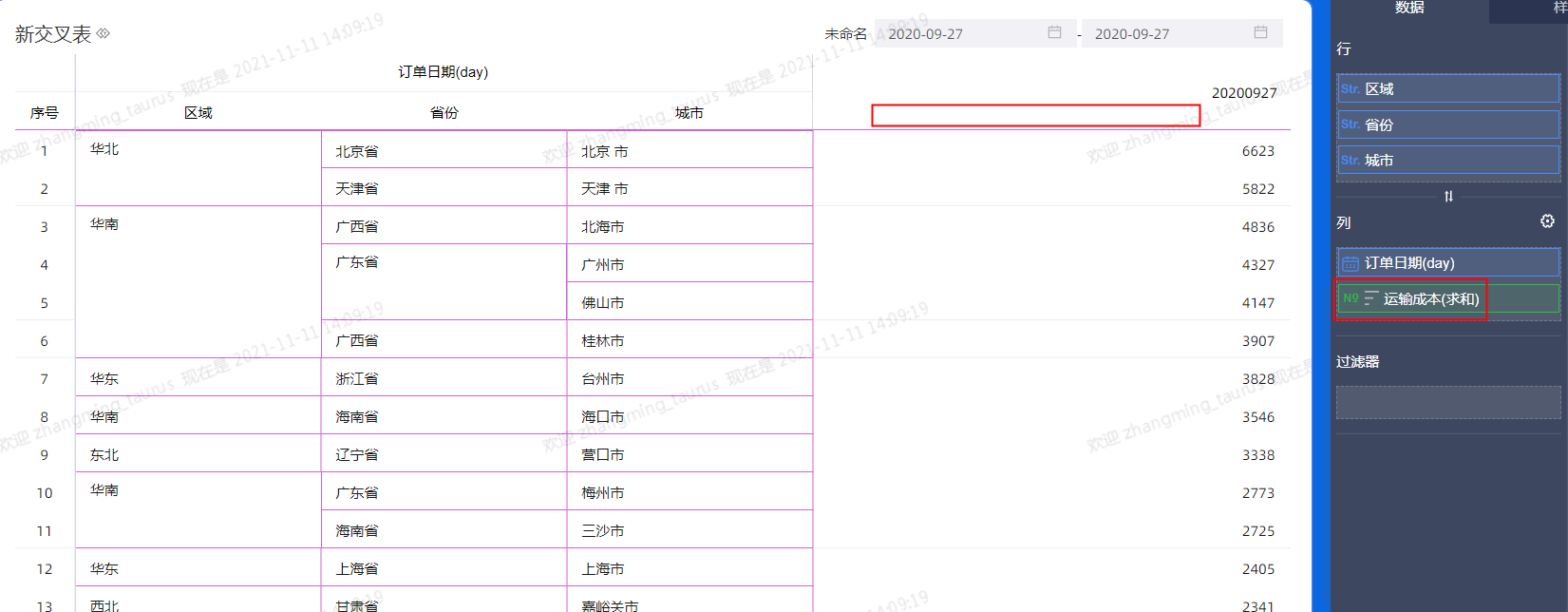Click the No. type icon on 运输成本
Image resolution: width=1568 pixels, height=612 pixels.
pyautogui.click(x=1350, y=298)
